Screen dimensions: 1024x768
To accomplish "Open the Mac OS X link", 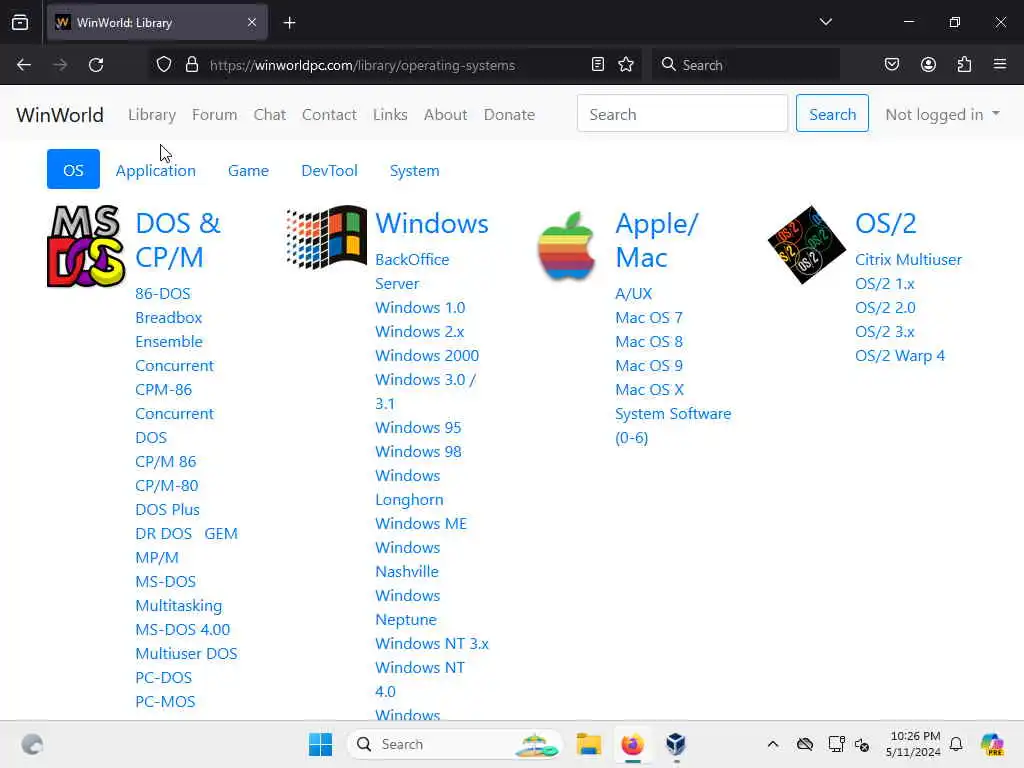I will point(649,389).
